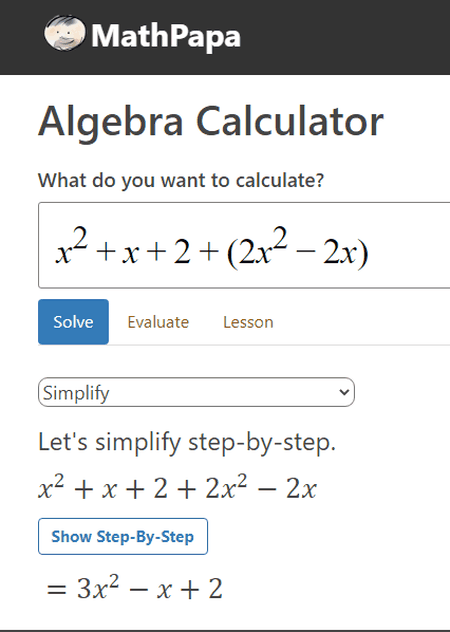Open the Lesson tab

tap(248, 322)
